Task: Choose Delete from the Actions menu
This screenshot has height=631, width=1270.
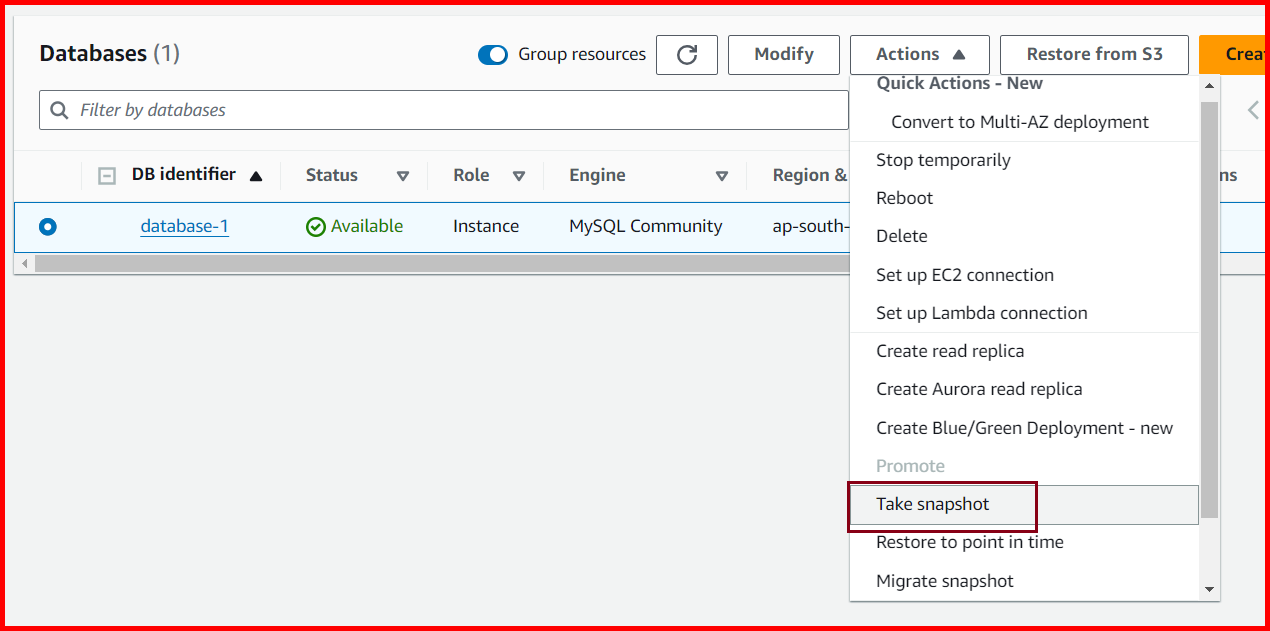Action: [x=903, y=236]
